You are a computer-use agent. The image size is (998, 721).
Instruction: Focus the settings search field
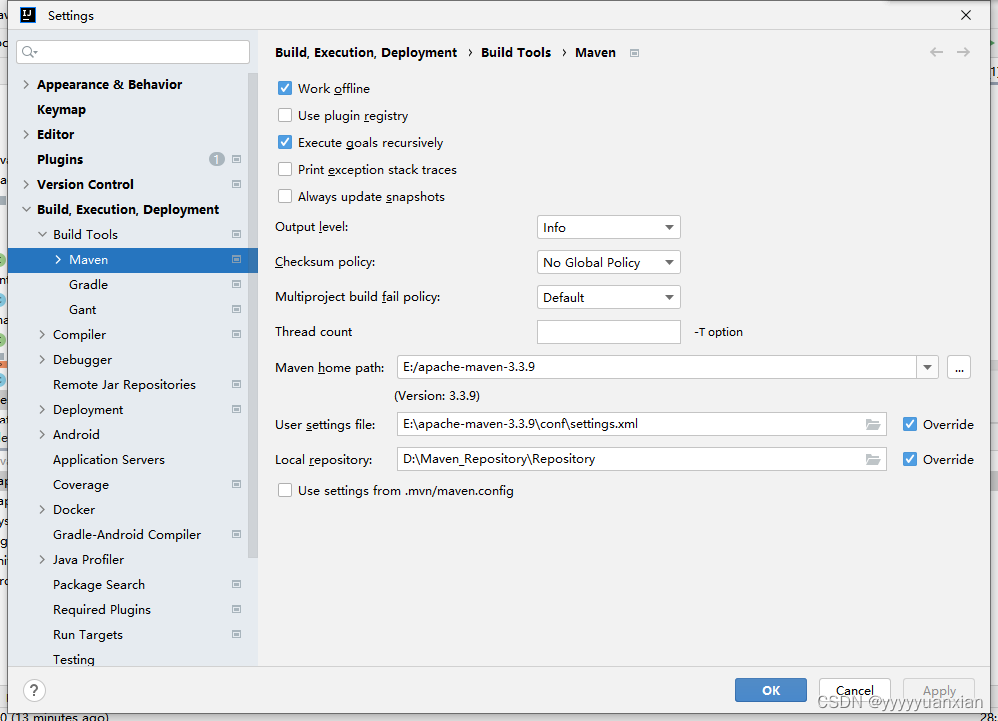coord(133,52)
